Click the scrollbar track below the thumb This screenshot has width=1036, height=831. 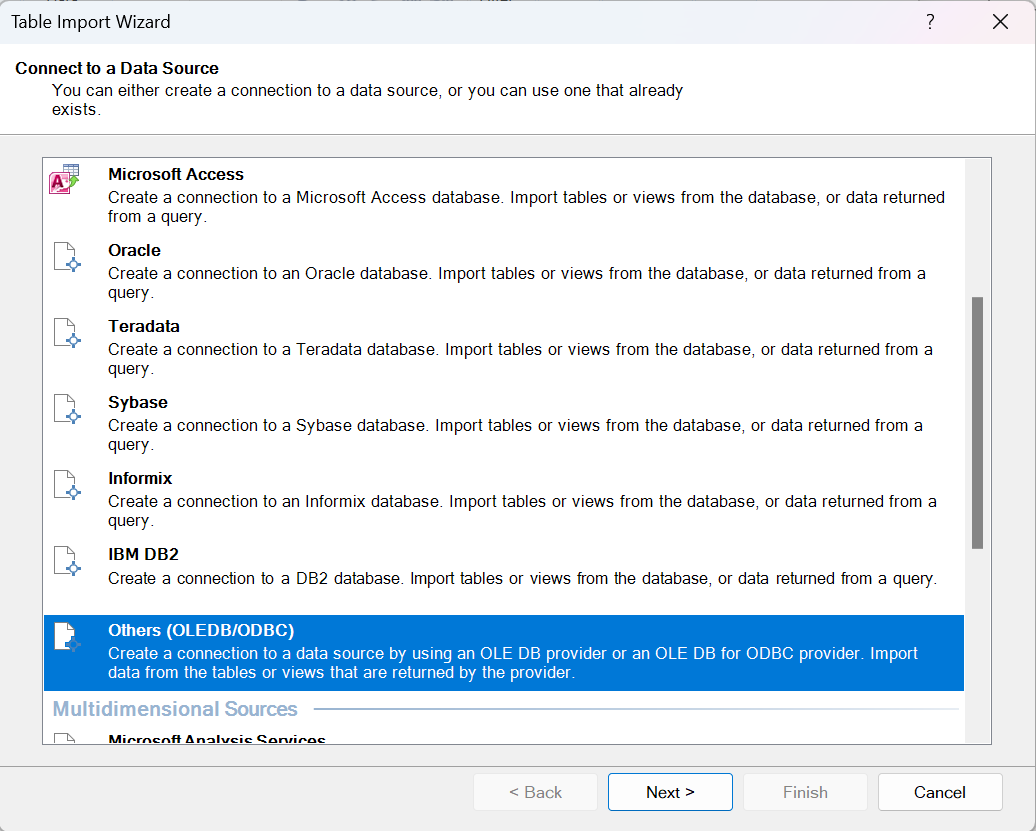tap(977, 646)
